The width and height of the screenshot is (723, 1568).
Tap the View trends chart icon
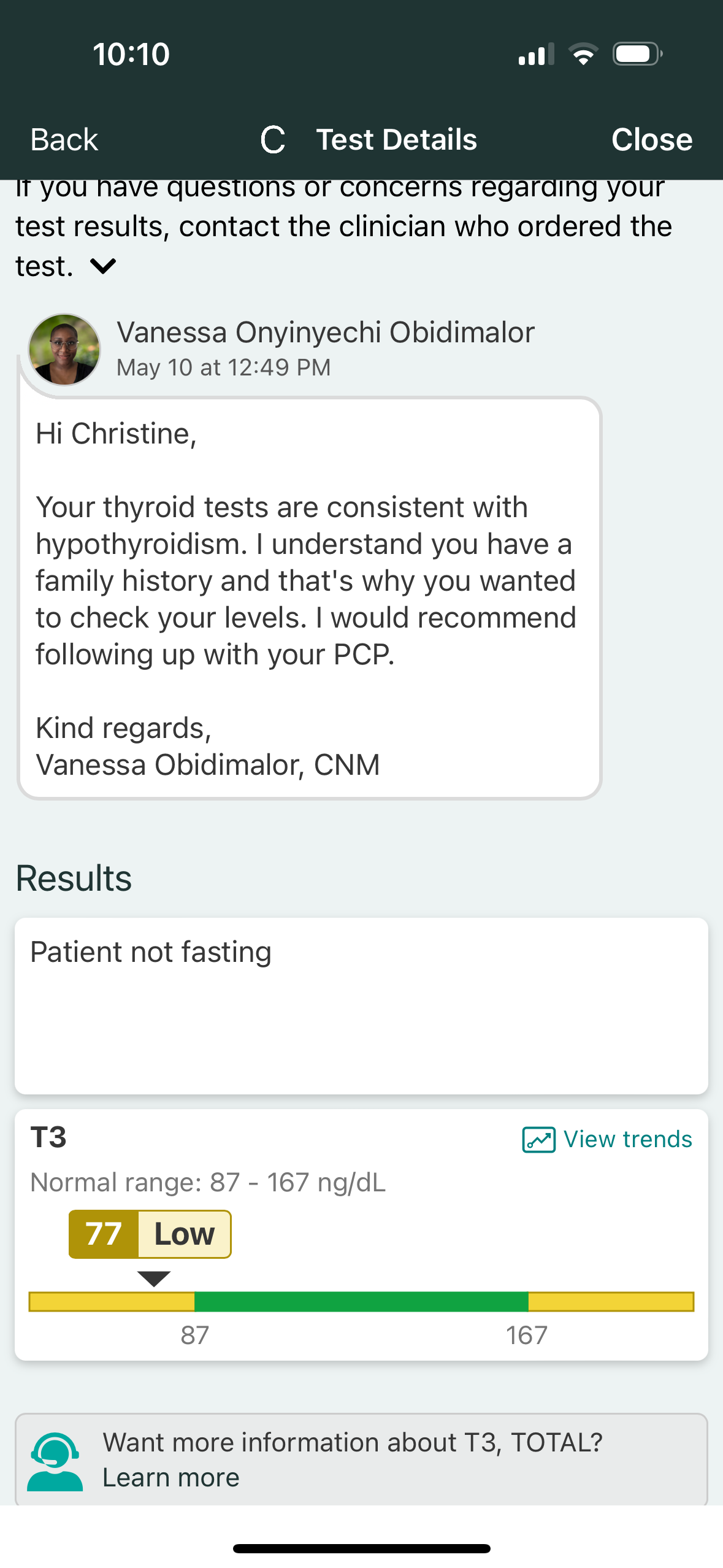[538, 1140]
